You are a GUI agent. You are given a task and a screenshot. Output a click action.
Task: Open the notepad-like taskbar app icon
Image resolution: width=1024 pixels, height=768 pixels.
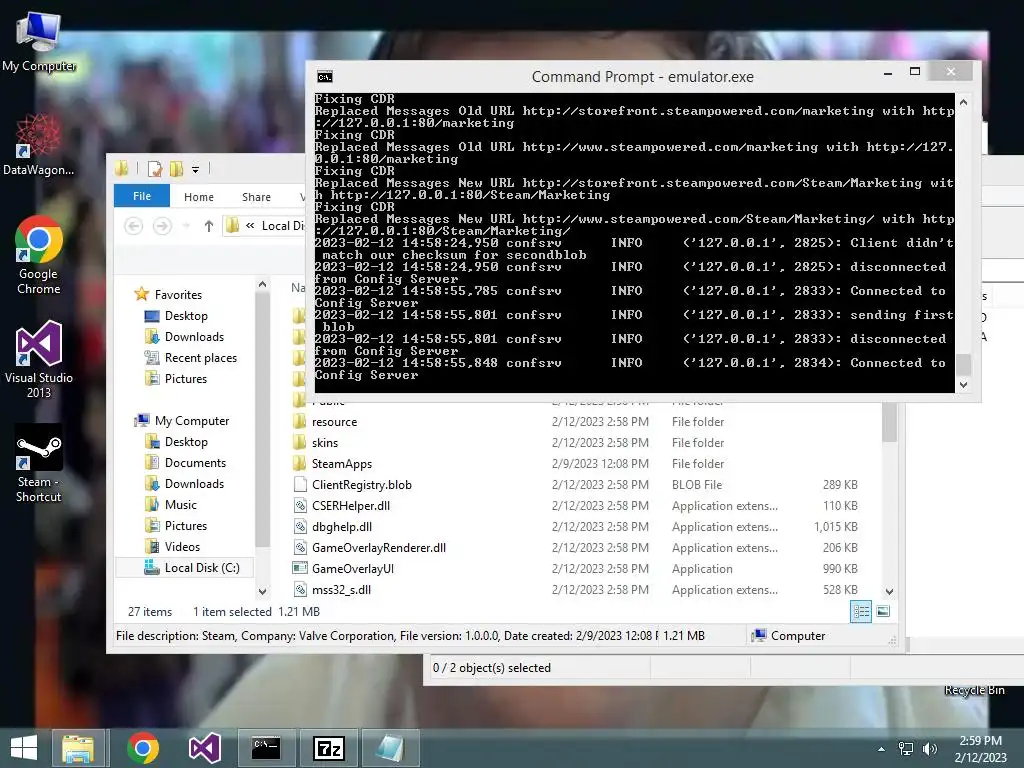click(x=391, y=748)
